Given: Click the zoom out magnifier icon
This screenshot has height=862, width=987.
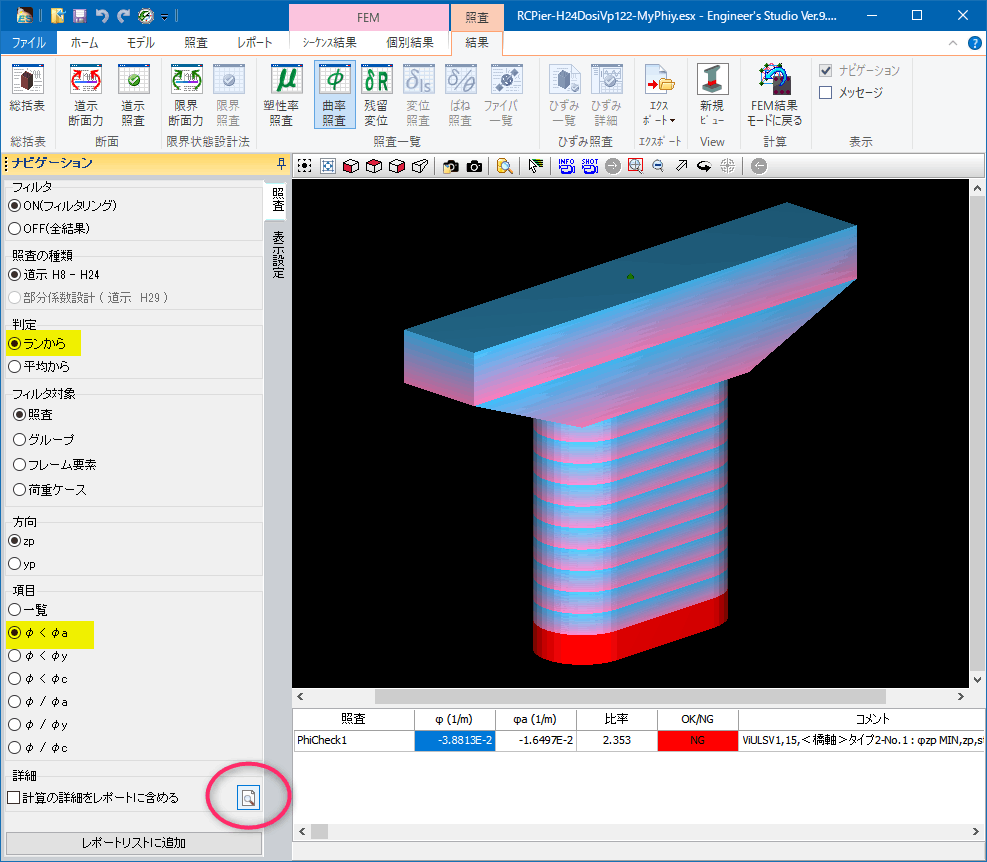Looking at the screenshot, I should pyautogui.click(x=658, y=166).
